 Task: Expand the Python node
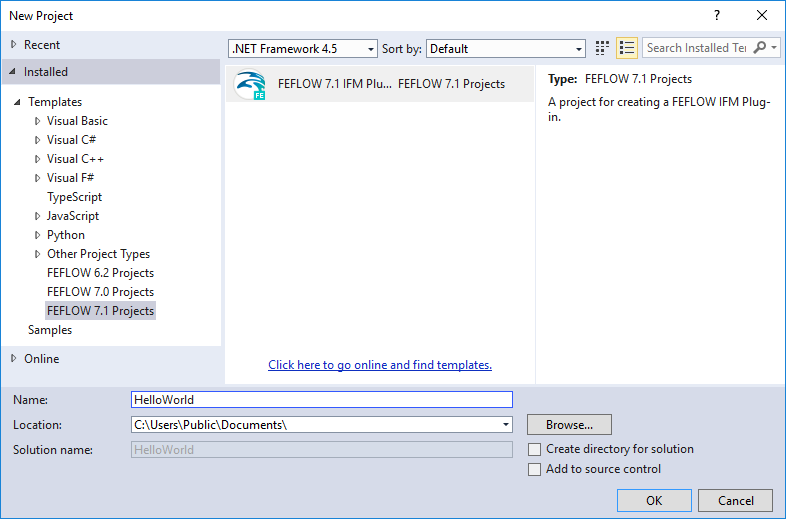click(38, 235)
